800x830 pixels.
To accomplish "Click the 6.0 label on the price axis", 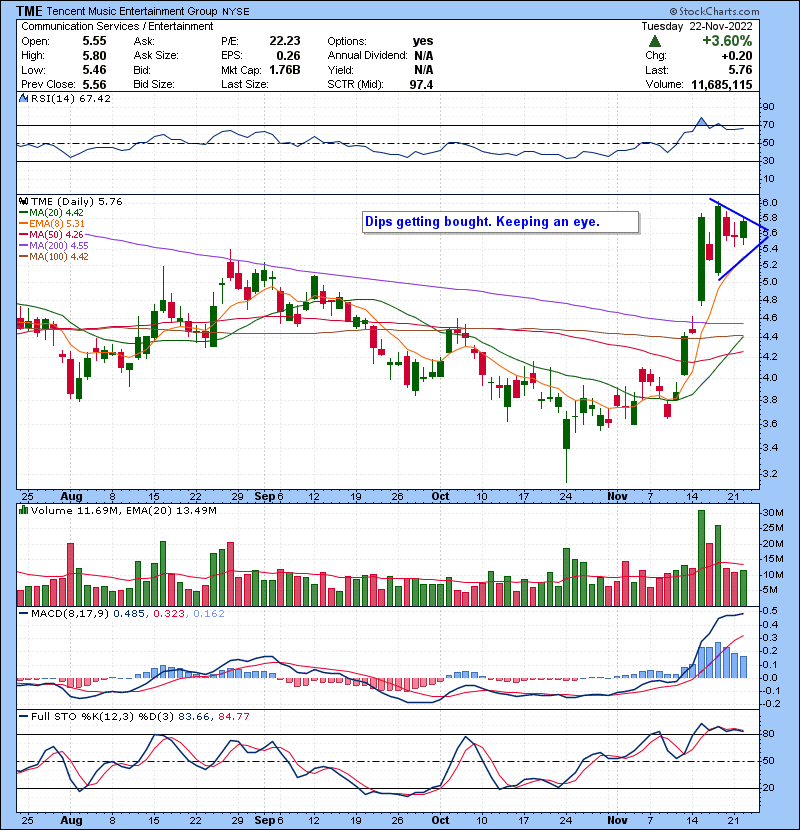I will [x=770, y=203].
